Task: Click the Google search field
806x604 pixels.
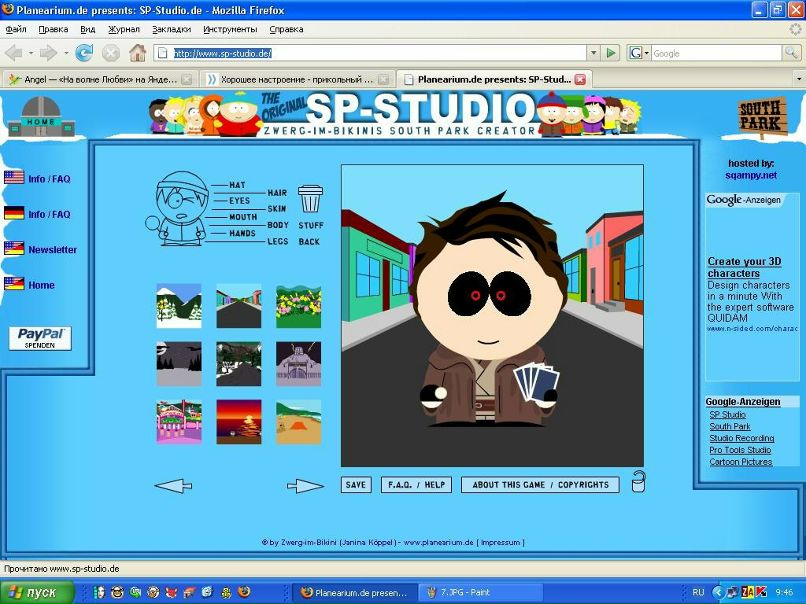Action: (x=715, y=53)
